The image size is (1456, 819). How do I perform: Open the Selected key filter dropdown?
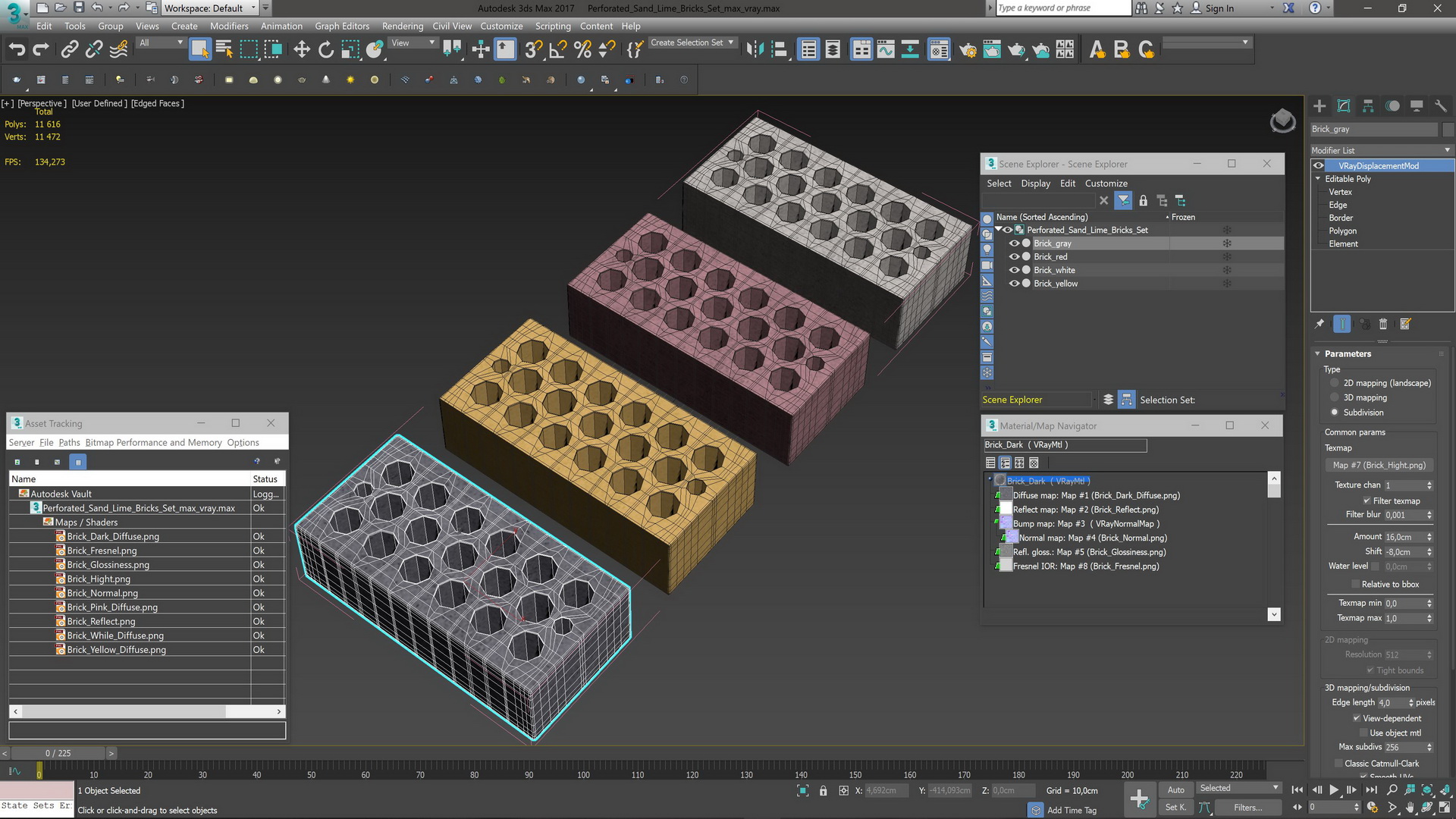pos(1239,789)
